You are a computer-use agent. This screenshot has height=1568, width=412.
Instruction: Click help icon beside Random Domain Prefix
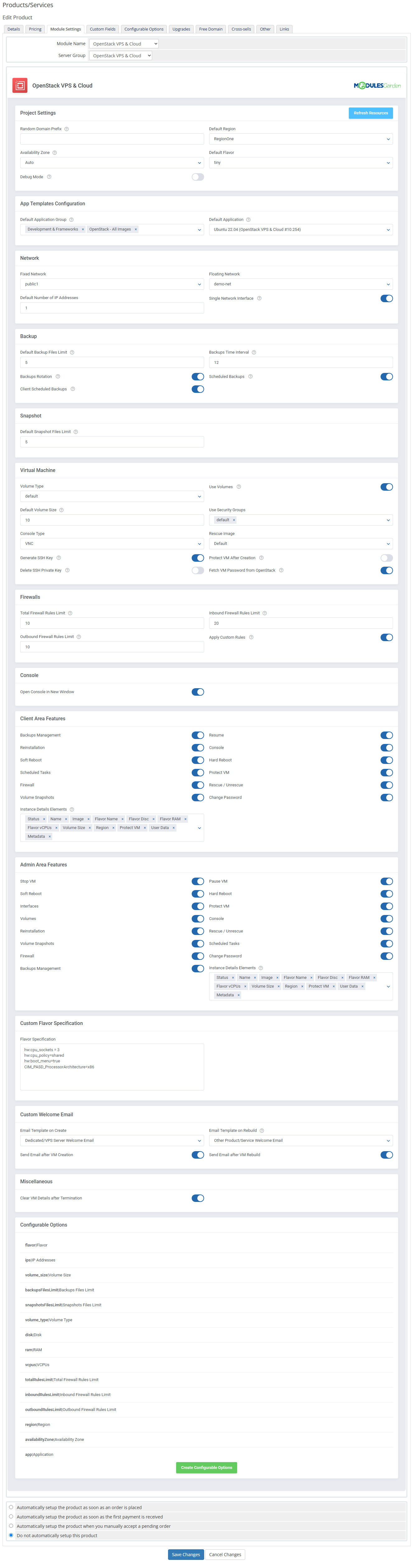tap(66, 129)
